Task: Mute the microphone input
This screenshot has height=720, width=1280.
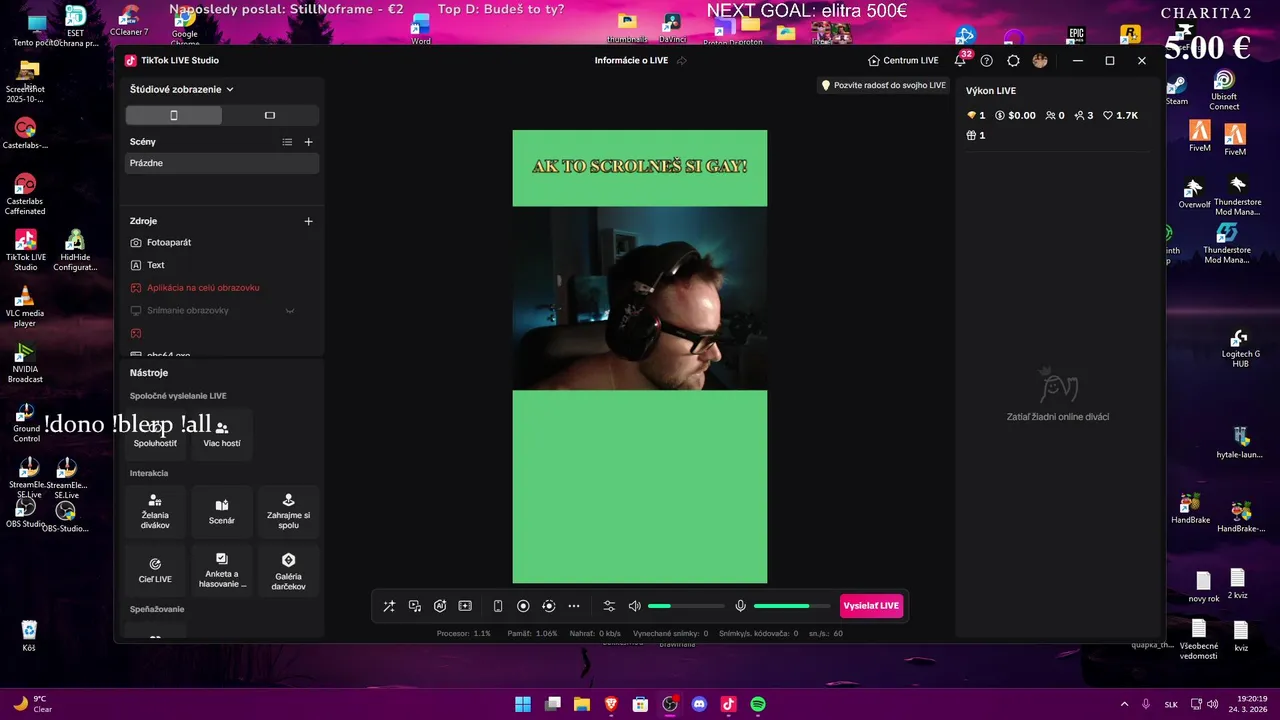Action: (x=741, y=606)
